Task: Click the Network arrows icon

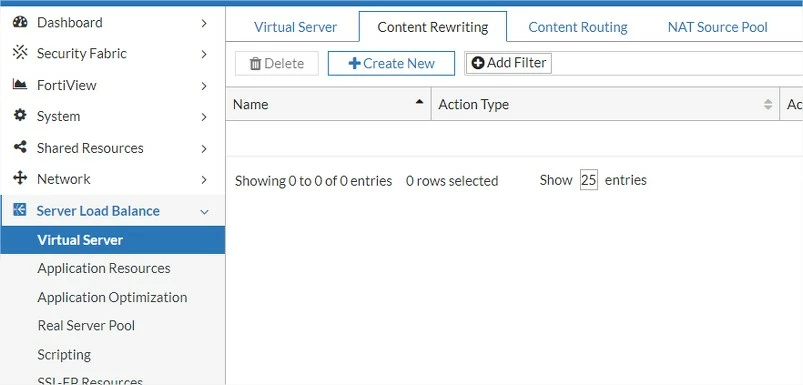Action: click(x=20, y=179)
